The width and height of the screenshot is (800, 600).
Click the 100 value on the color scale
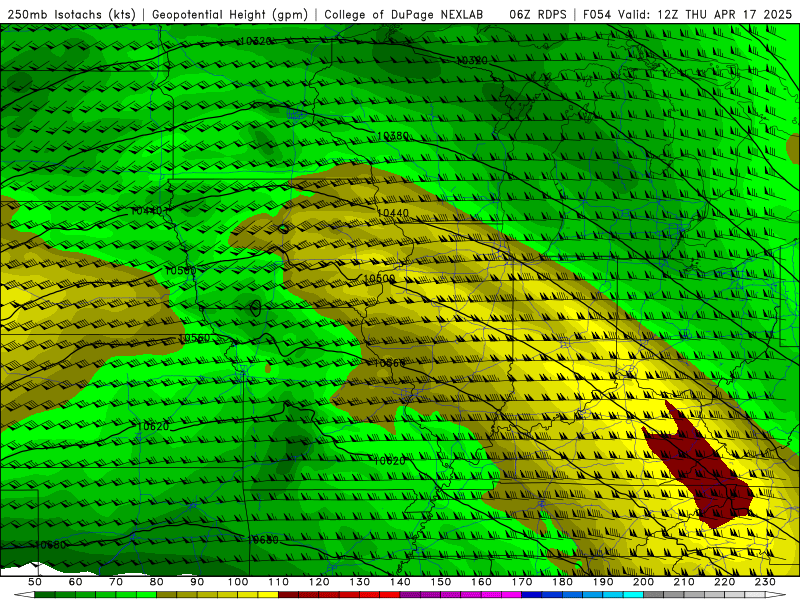(238, 582)
